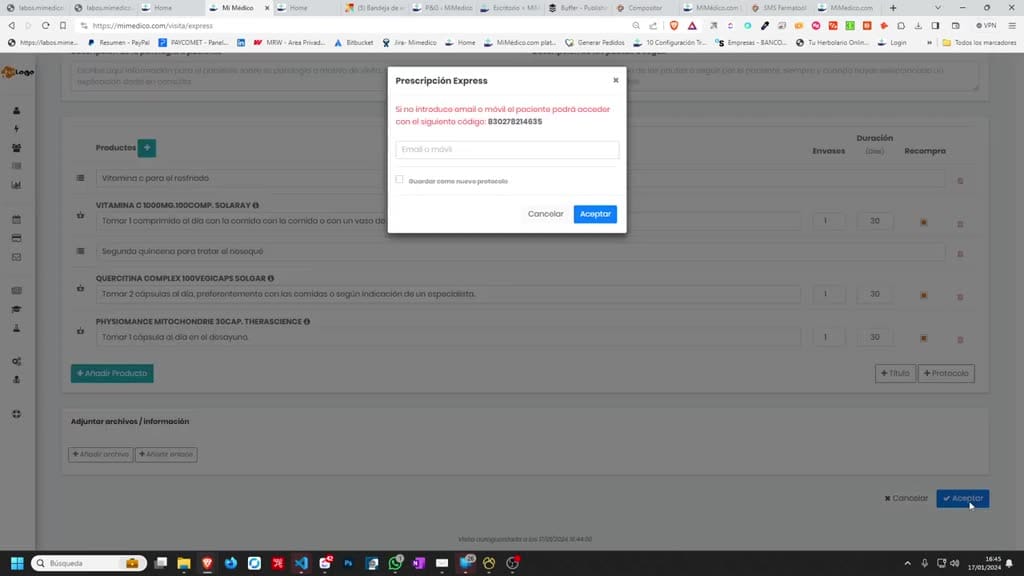This screenshot has width=1024, height=576.
Task: Click info icon next to Physiomance Mitochondrie
Action: point(306,321)
